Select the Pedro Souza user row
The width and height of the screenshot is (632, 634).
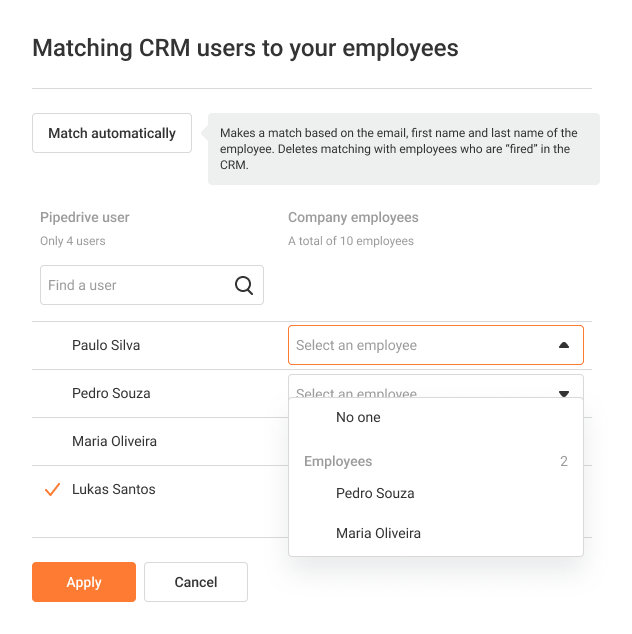click(160, 393)
